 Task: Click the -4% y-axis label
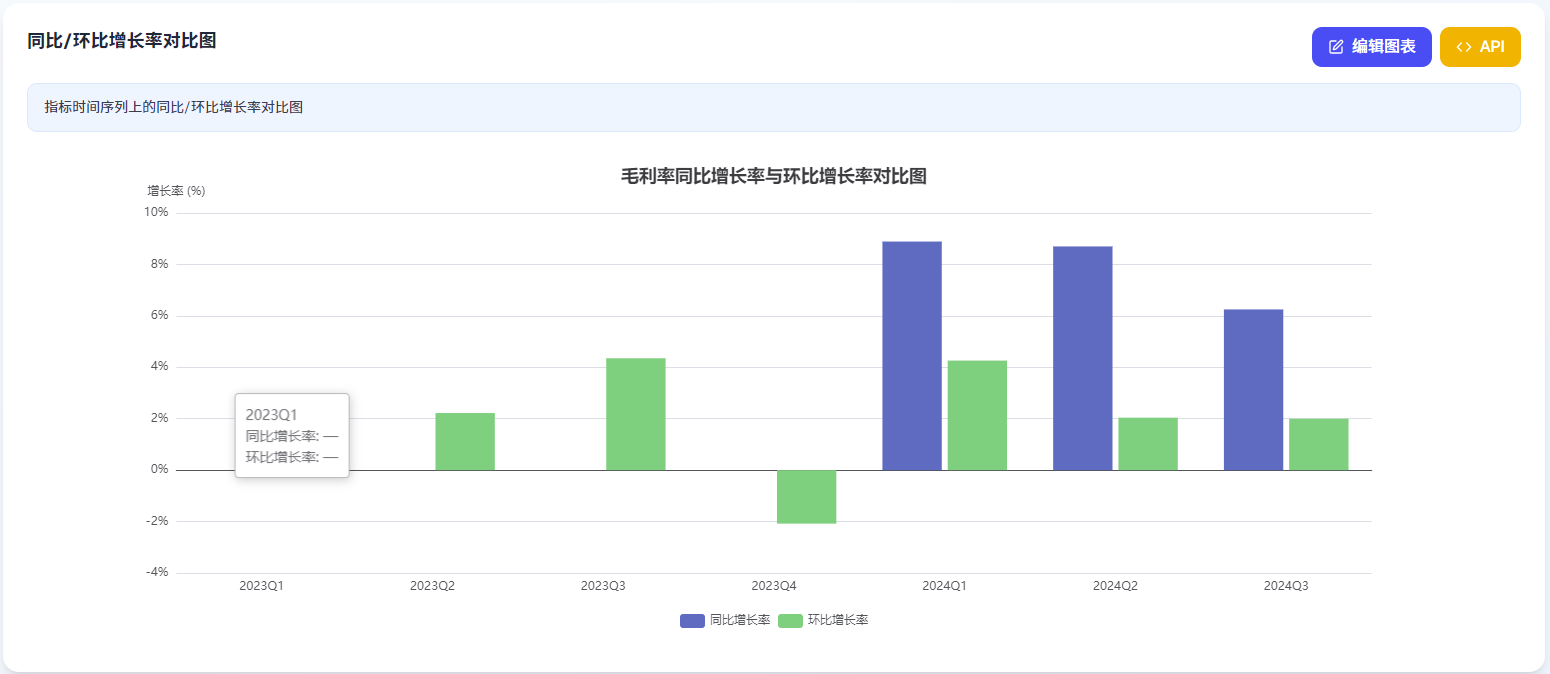tap(157, 573)
